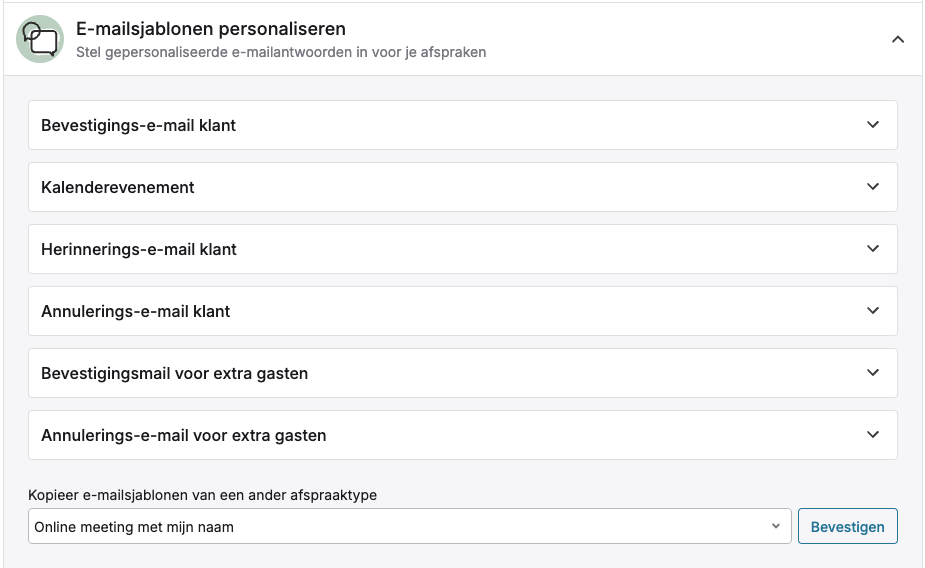Click chevron of Annulerings-e-mail voor extra gasten
This screenshot has width=925, height=568.
(x=872, y=434)
